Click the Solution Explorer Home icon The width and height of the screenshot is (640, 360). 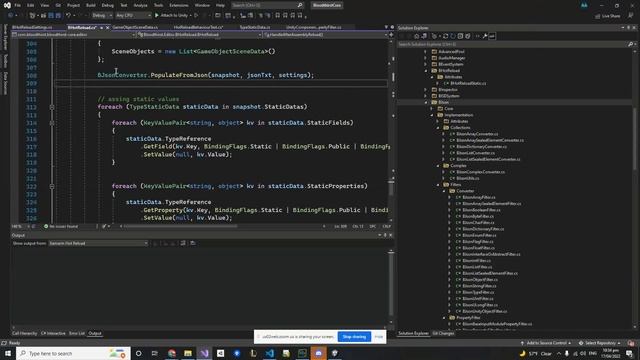click(x=416, y=36)
